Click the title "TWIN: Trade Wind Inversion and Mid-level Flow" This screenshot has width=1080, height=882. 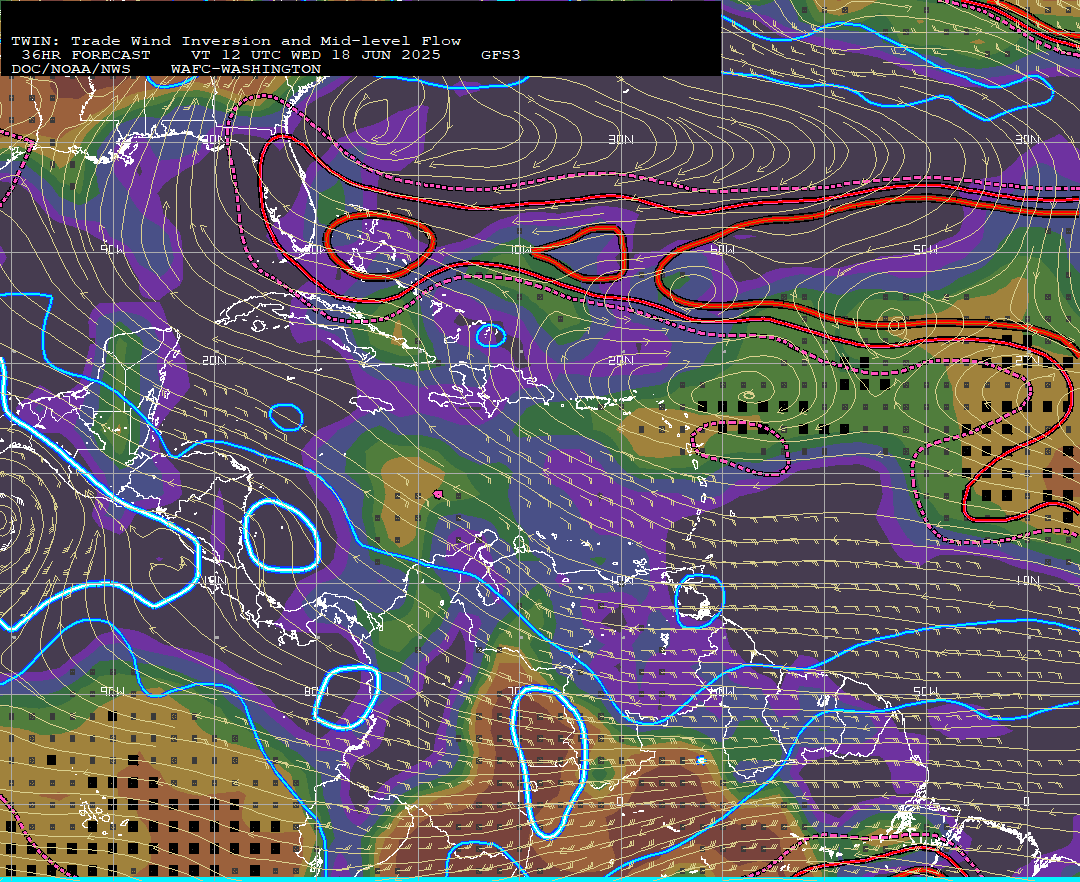click(x=236, y=41)
